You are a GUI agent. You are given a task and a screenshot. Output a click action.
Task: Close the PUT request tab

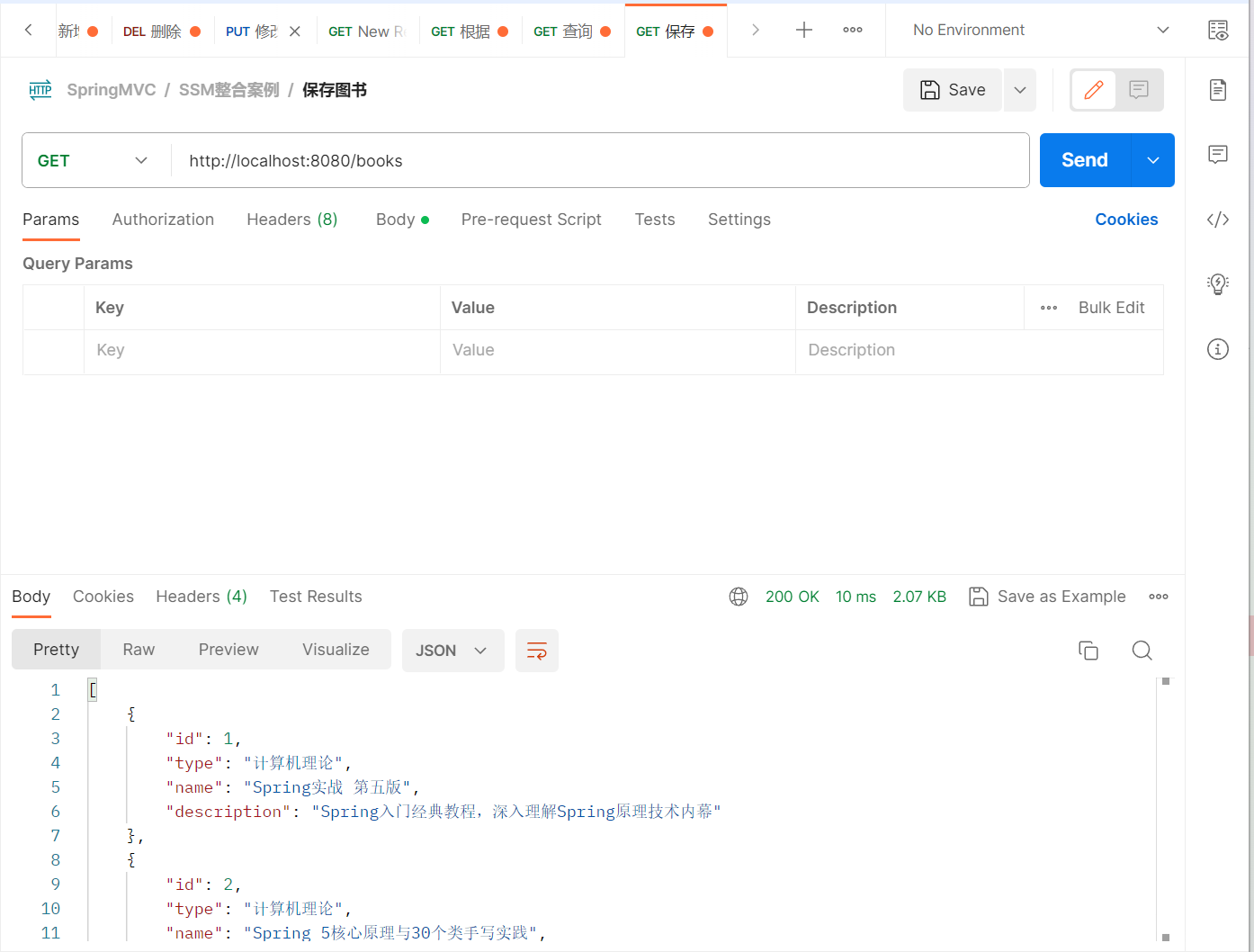[x=295, y=31]
